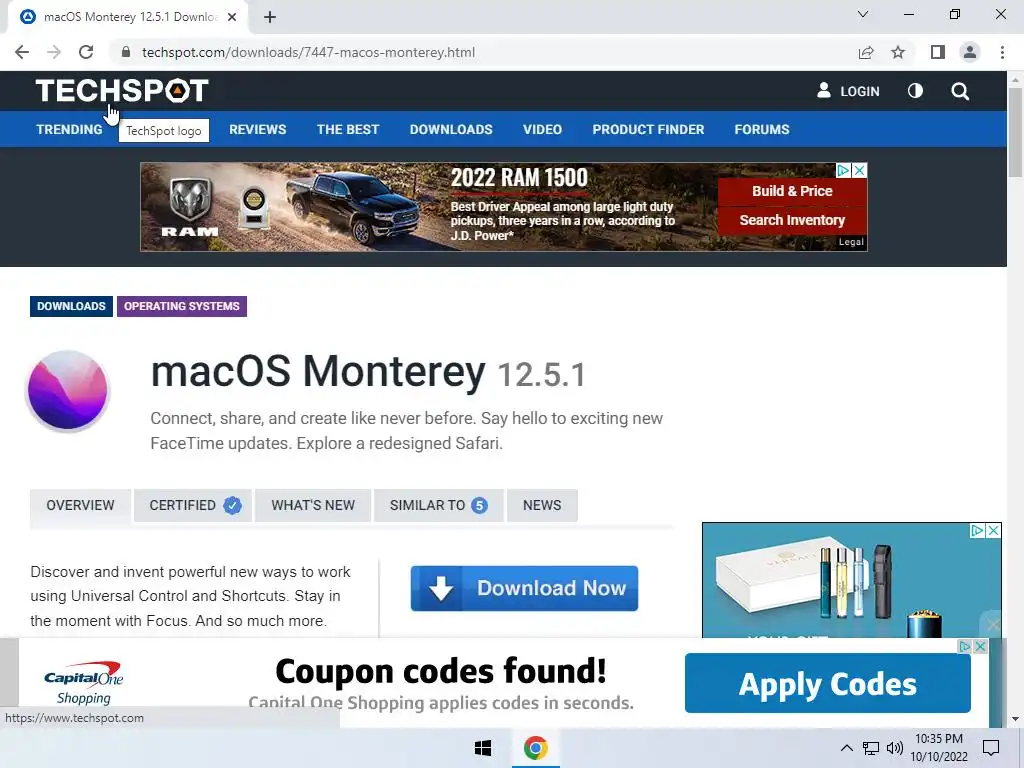Click the Capital One Shopping logo
The height and width of the screenshot is (768, 1024).
[84, 683]
